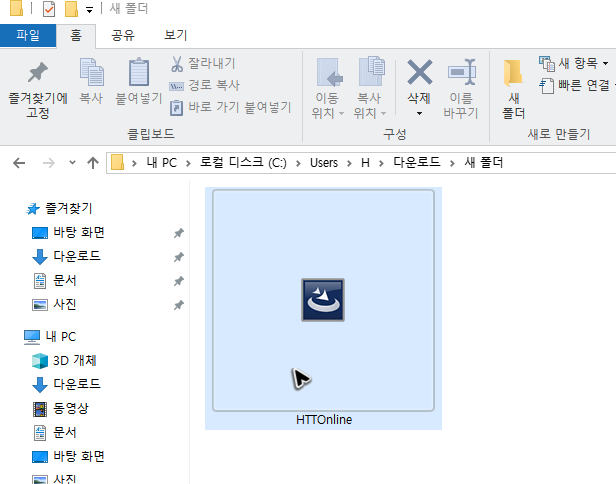Open 바탕 화면 under 내 PC
Screen dimensions: 616x484
coord(68,456)
